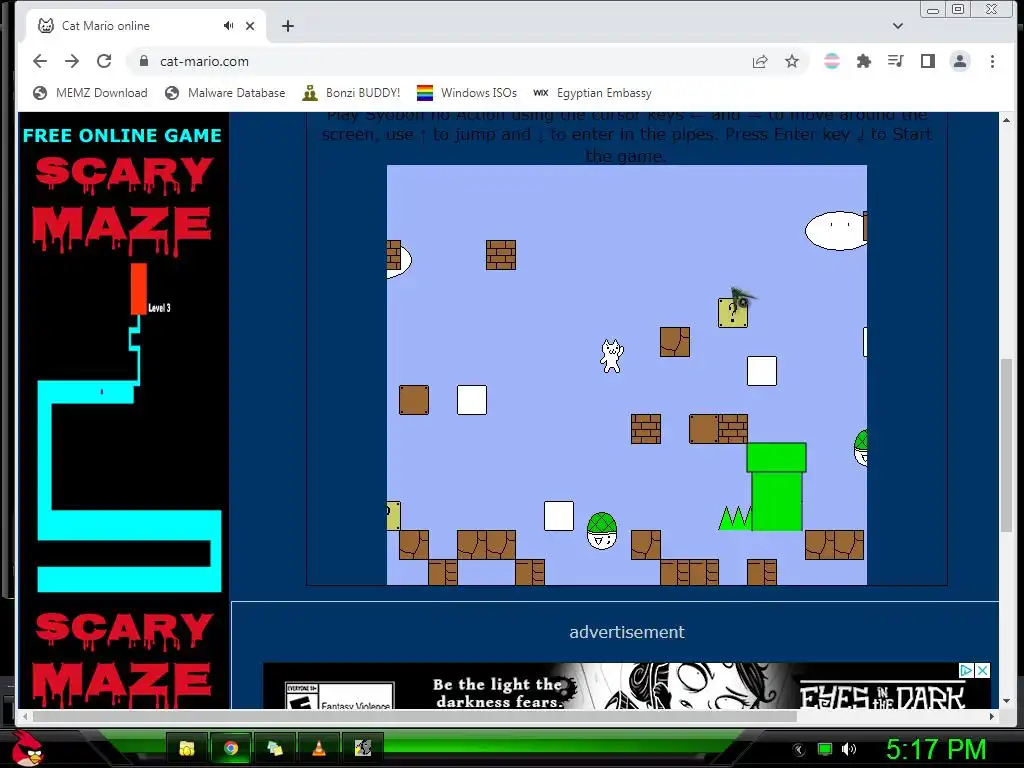The height and width of the screenshot is (768, 1024).
Task: Click the page scrollbar down arrow
Action: tap(1006, 701)
